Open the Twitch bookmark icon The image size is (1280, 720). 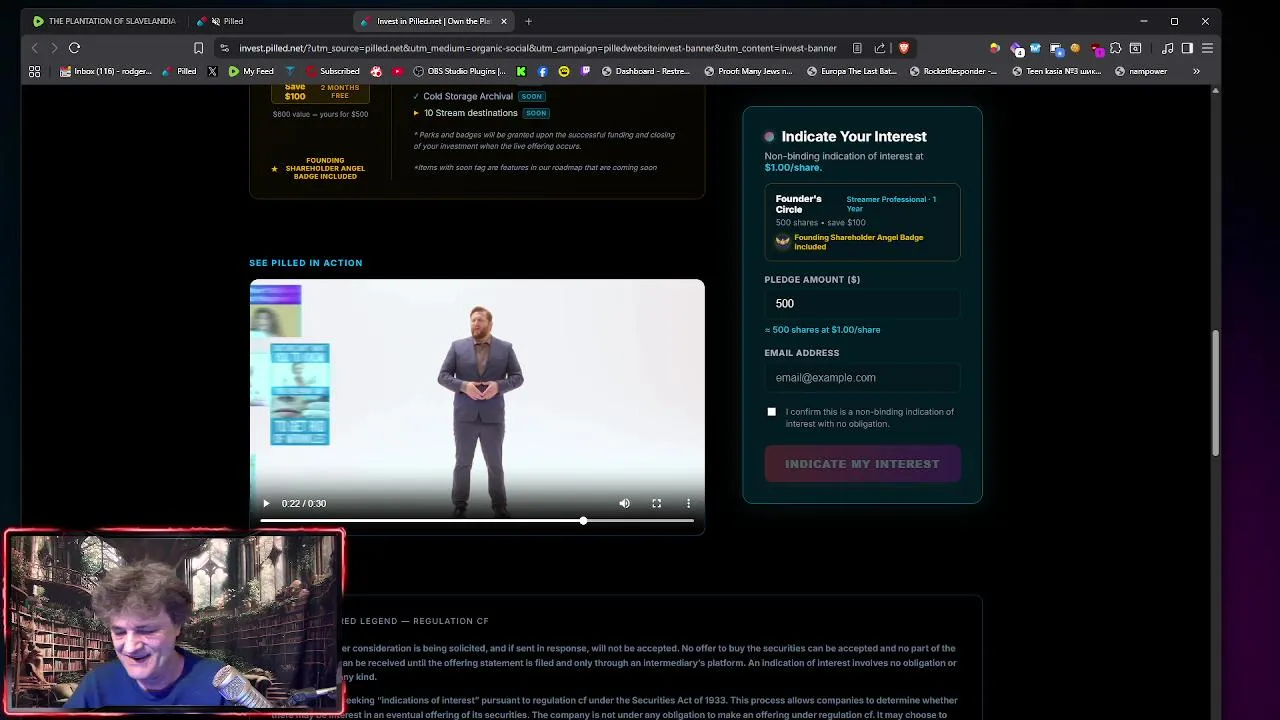pyautogui.click(x=585, y=71)
